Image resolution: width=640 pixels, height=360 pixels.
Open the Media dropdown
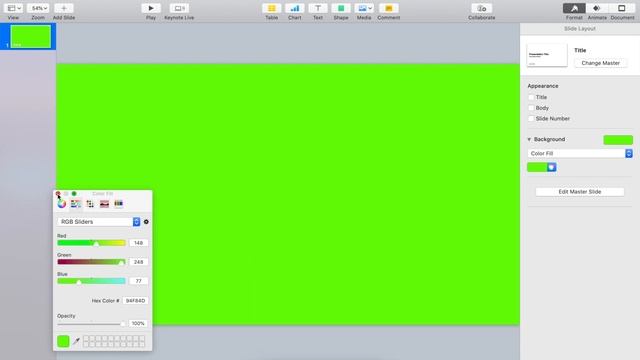tap(364, 8)
